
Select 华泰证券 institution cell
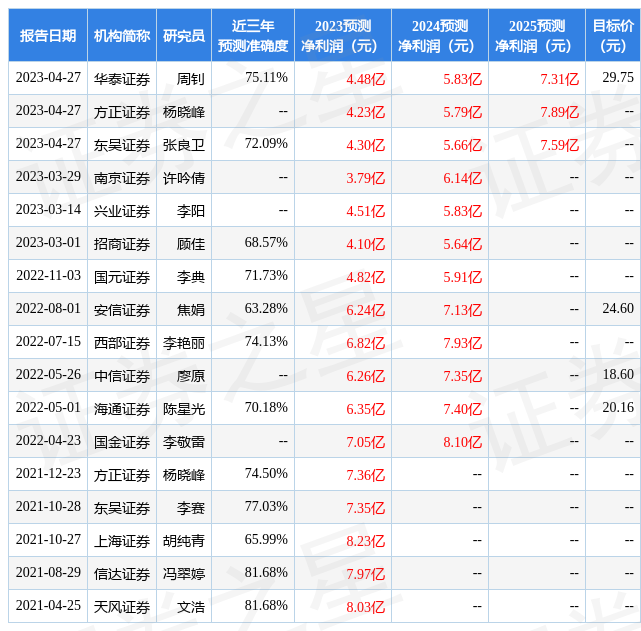[x=122, y=78]
